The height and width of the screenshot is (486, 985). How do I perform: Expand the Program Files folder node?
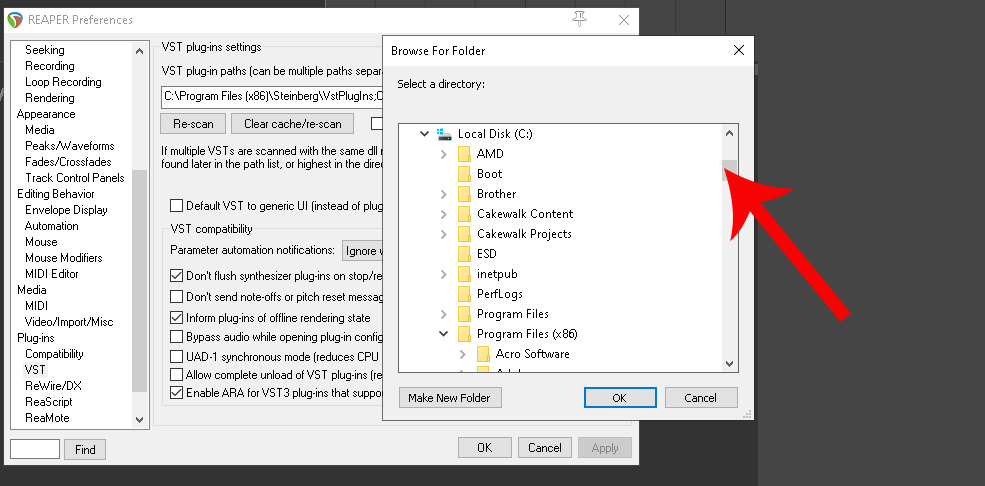[444, 314]
